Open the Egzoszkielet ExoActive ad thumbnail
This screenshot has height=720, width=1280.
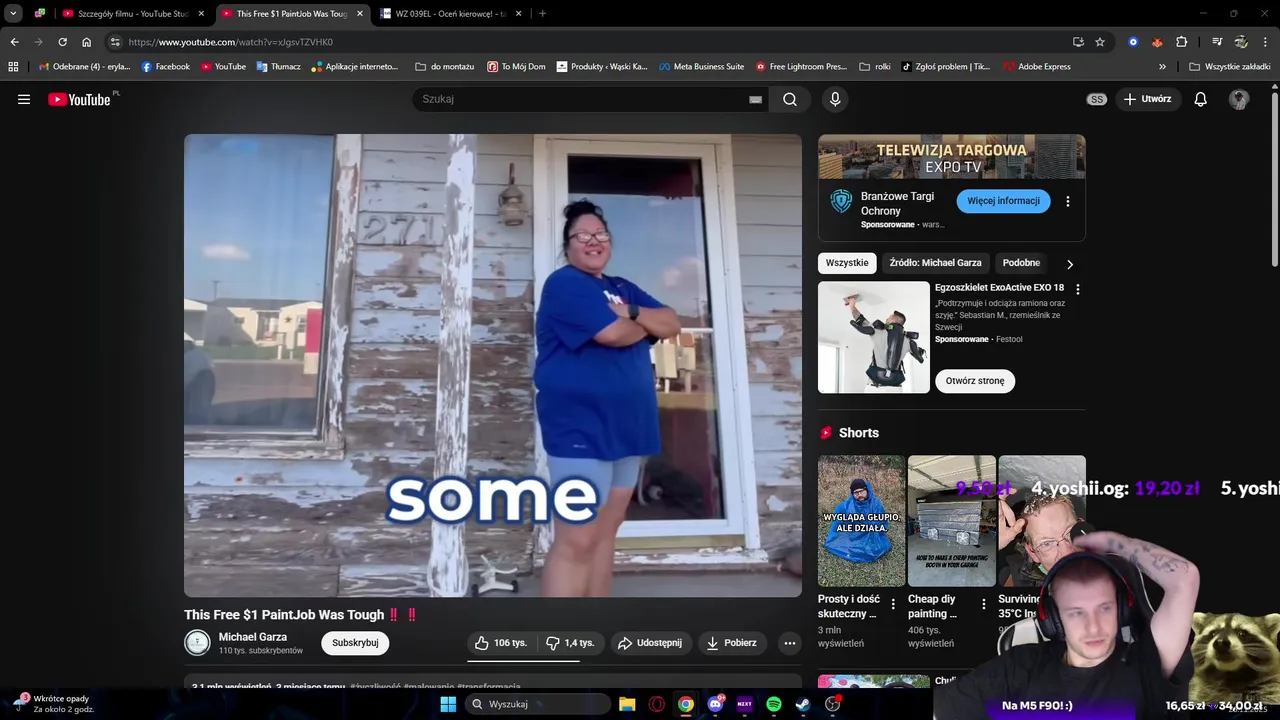pos(874,337)
